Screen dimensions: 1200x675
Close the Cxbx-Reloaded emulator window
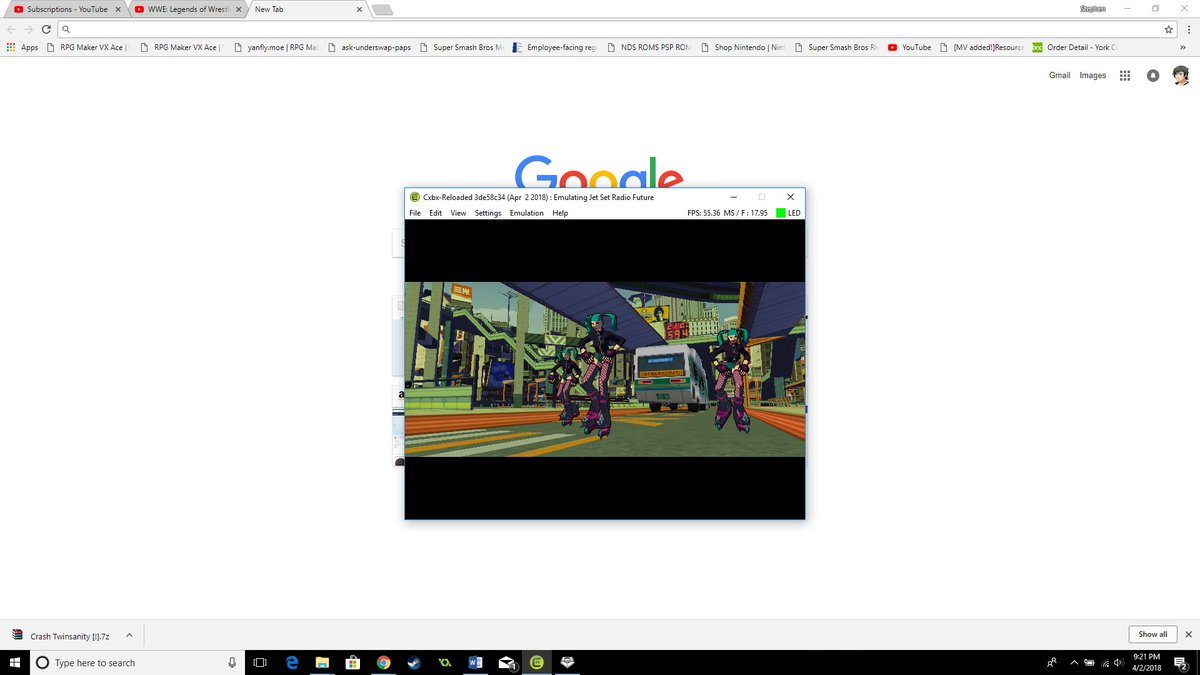pyautogui.click(x=790, y=197)
